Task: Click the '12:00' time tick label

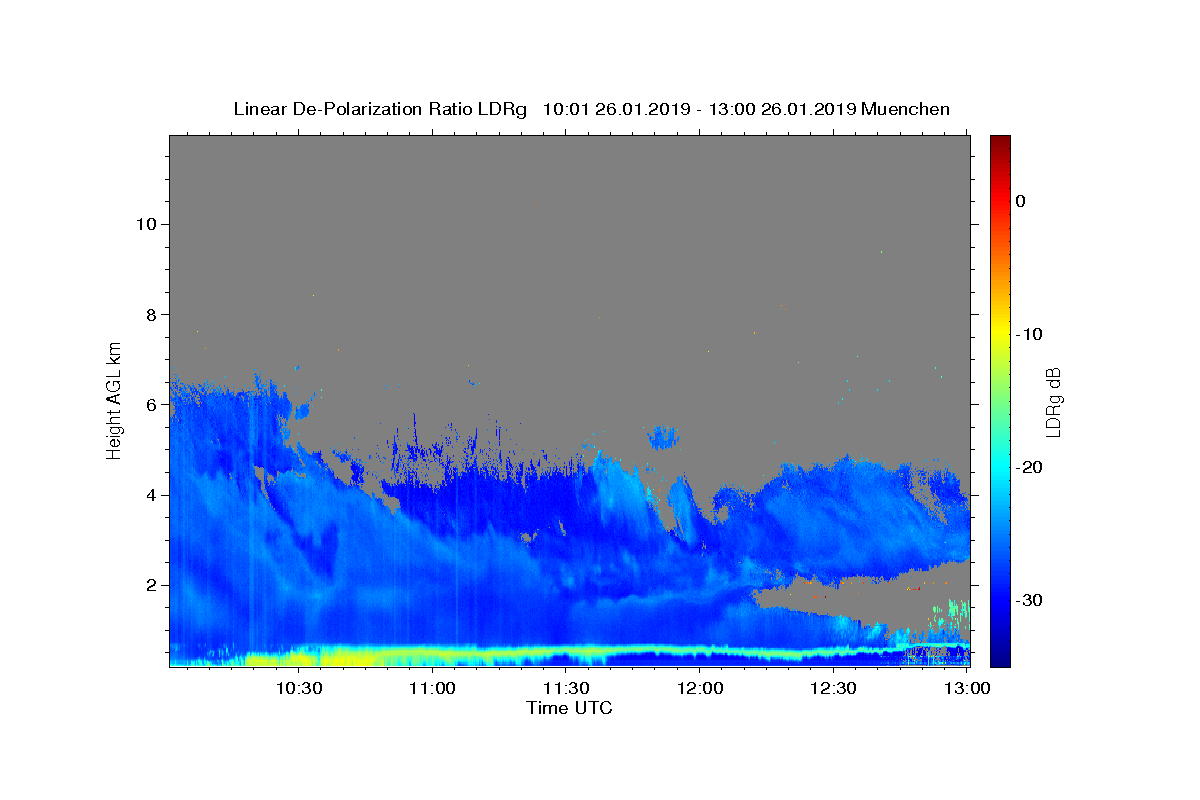Action: click(x=700, y=688)
